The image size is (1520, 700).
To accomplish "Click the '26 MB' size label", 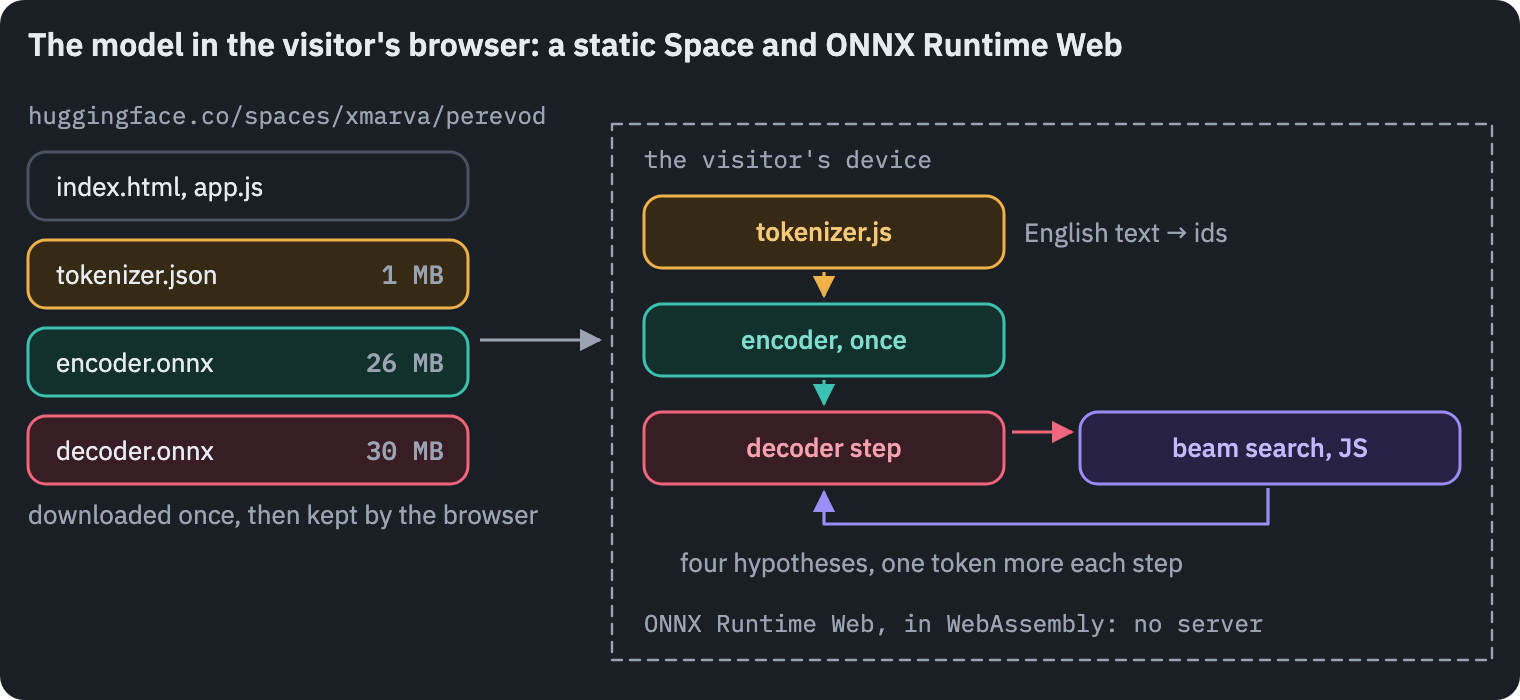I will [x=404, y=363].
